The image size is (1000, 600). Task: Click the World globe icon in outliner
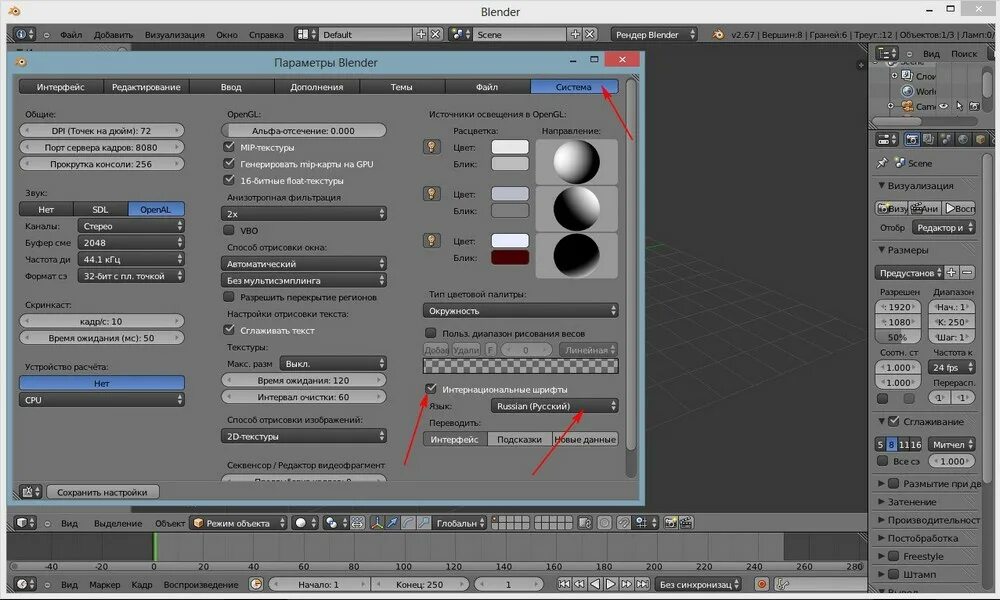[x=908, y=91]
